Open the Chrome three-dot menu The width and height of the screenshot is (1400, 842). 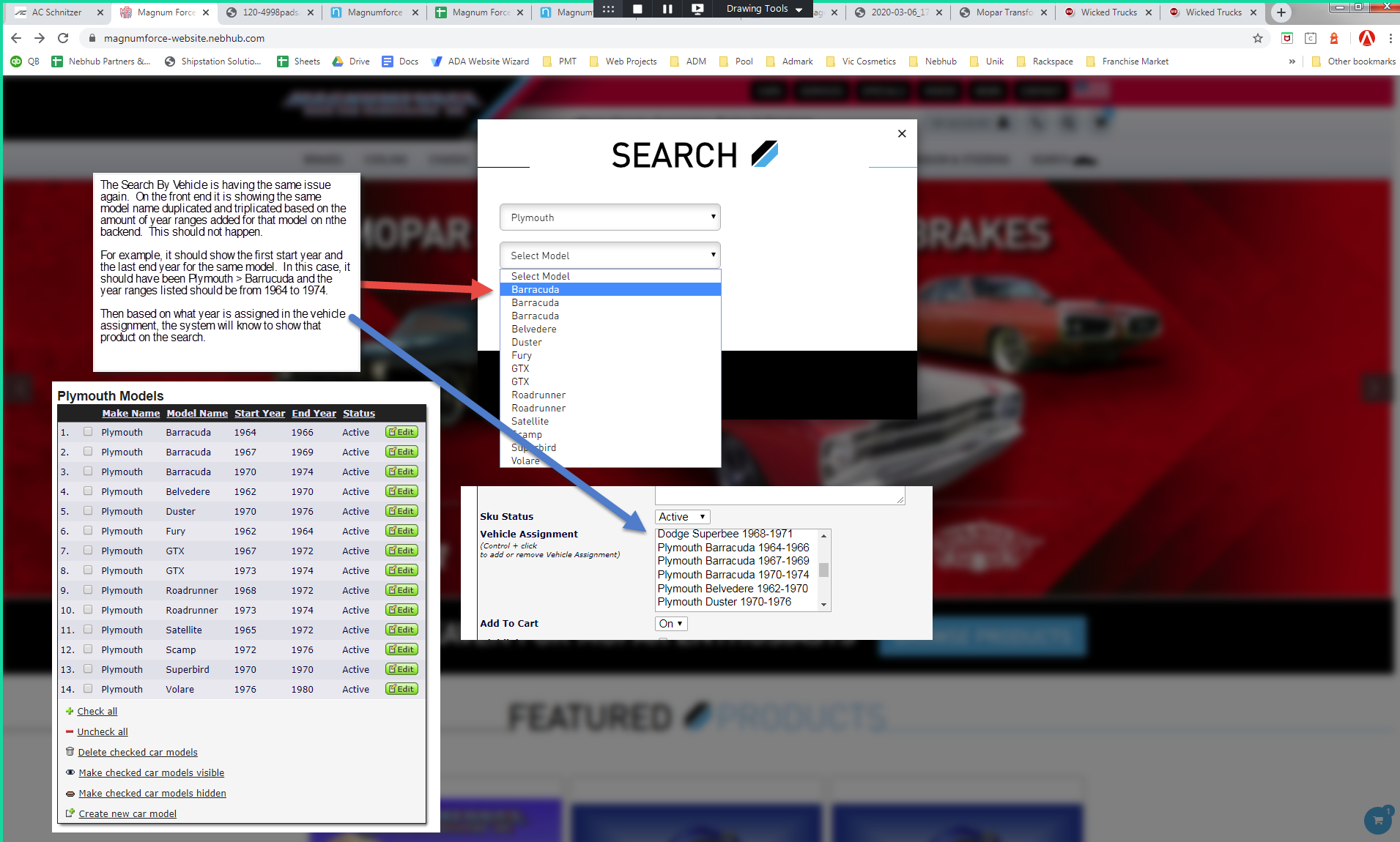[x=1390, y=38]
